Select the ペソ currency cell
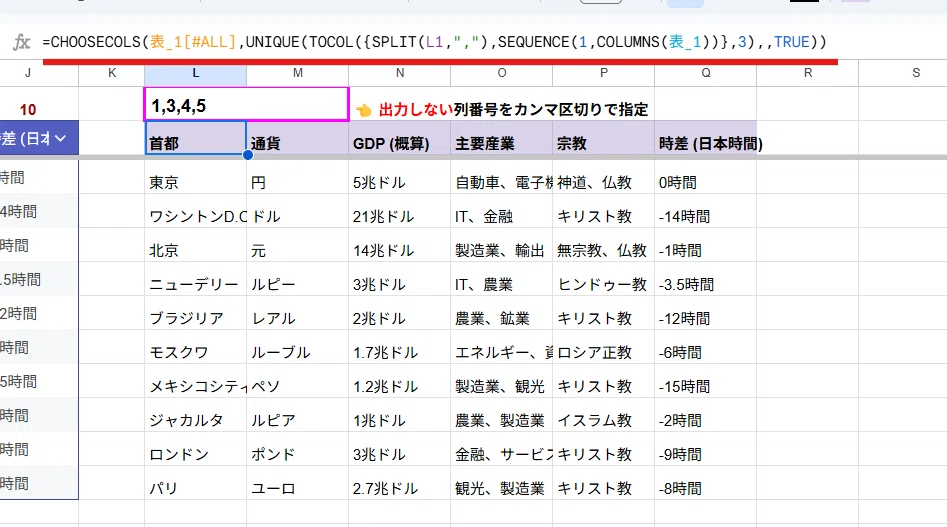 click(298, 380)
